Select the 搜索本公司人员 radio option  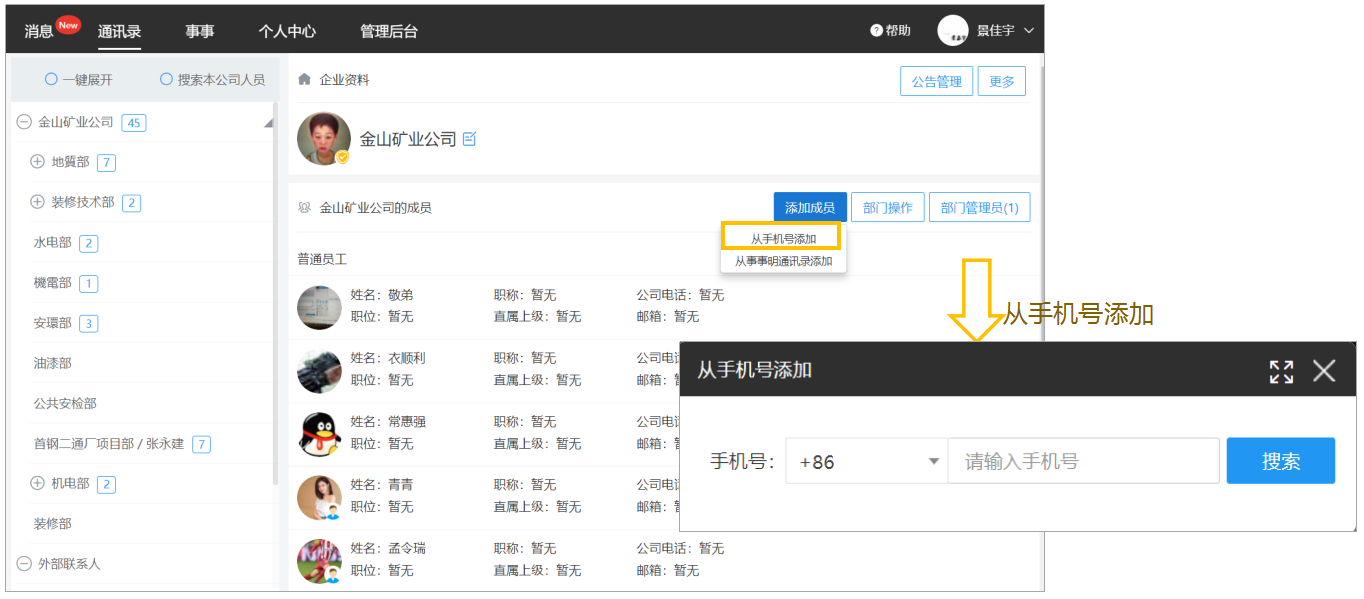click(x=167, y=79)
